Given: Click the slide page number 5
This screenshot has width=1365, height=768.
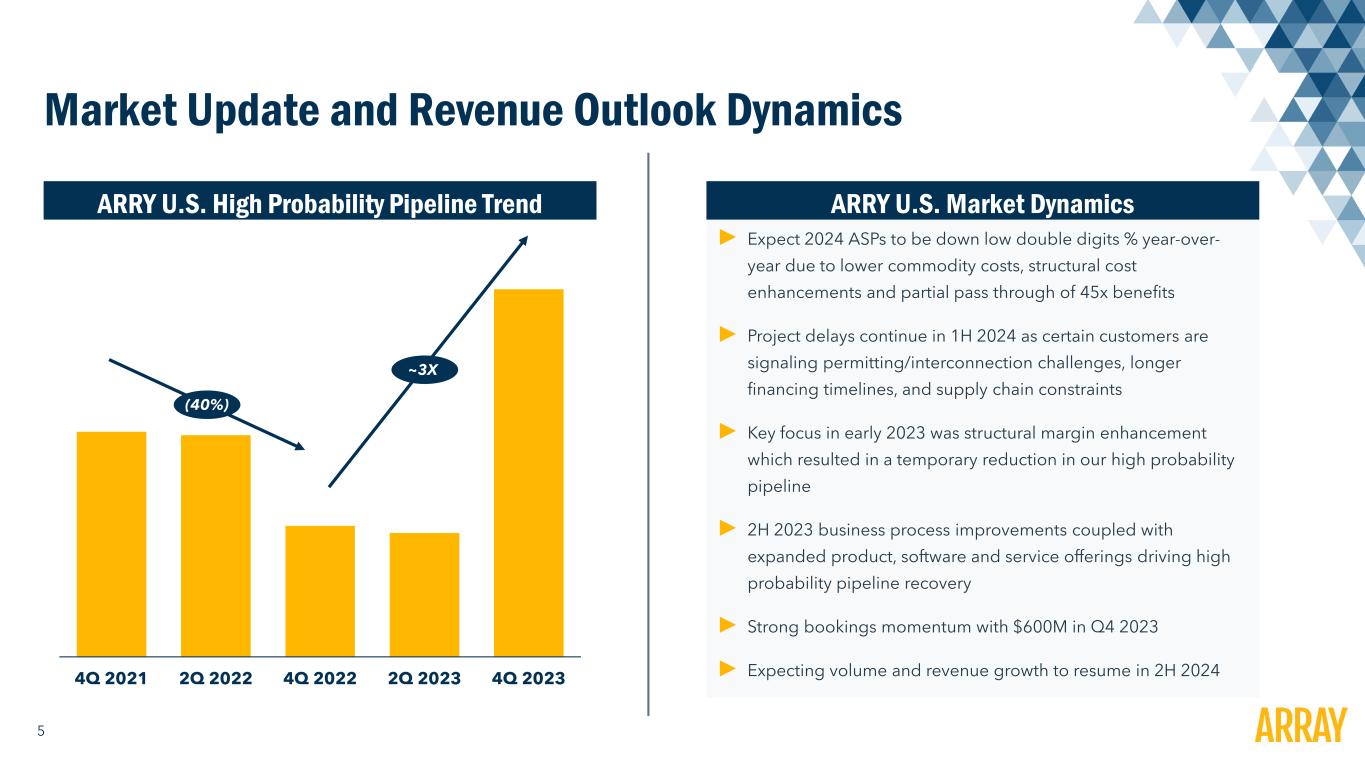Looking at the screenshot, I should [x=41, y=731].
